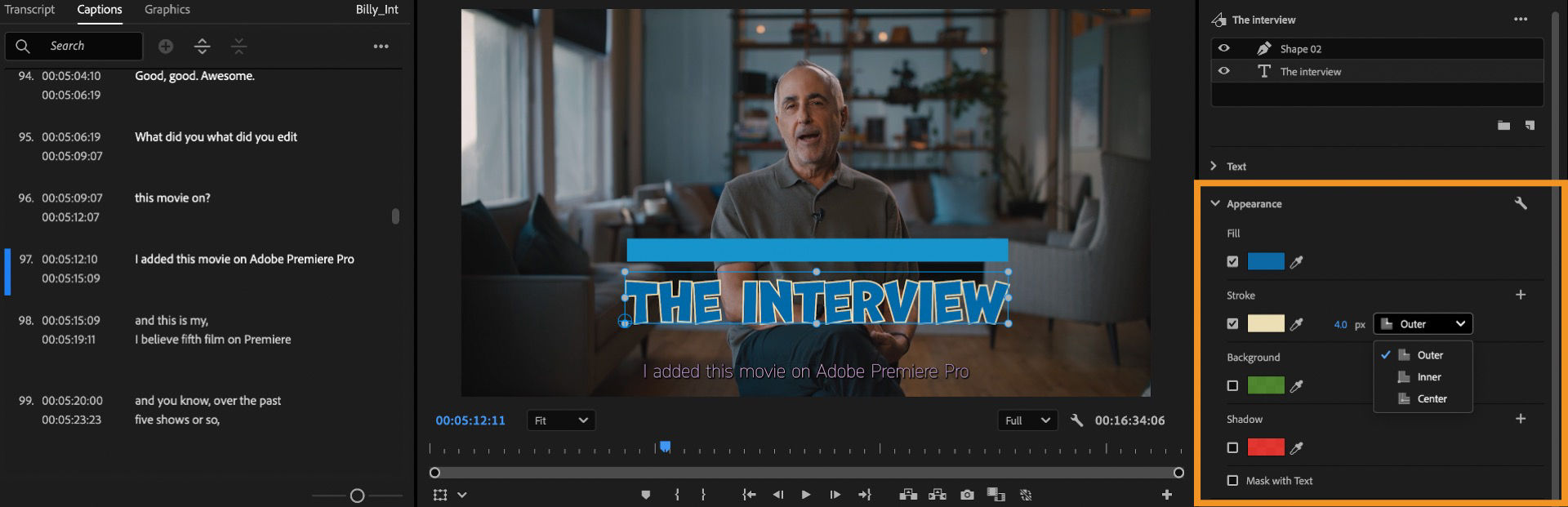Open the Fit zoom level dropdown
Viewport: 1568px width, 507px height.
tap(561, 420)
